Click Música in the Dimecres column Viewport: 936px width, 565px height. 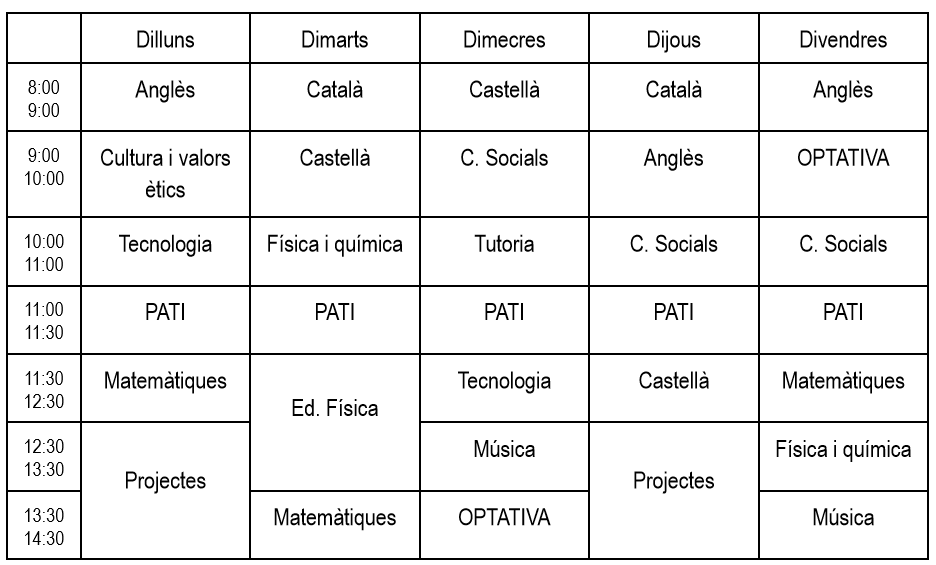pos(504,449)
